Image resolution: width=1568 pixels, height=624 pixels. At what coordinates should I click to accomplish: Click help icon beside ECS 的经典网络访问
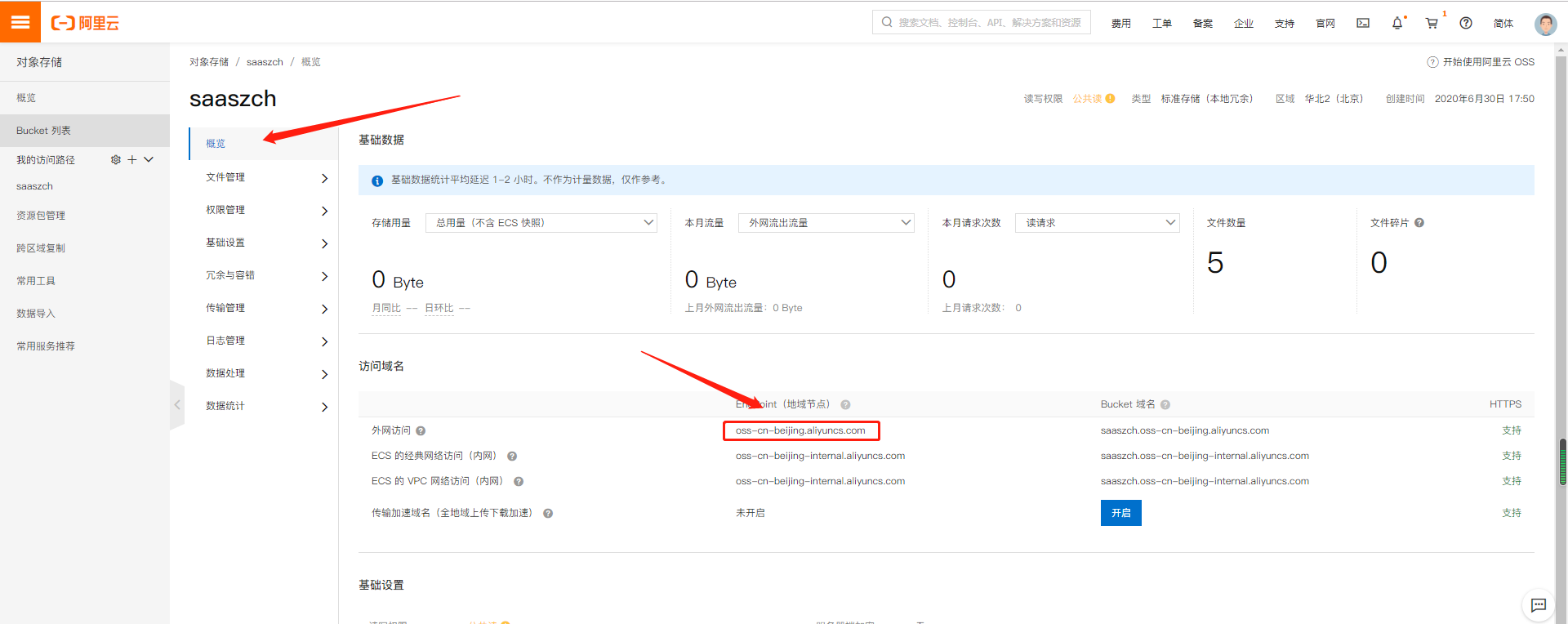click(512, 456)
